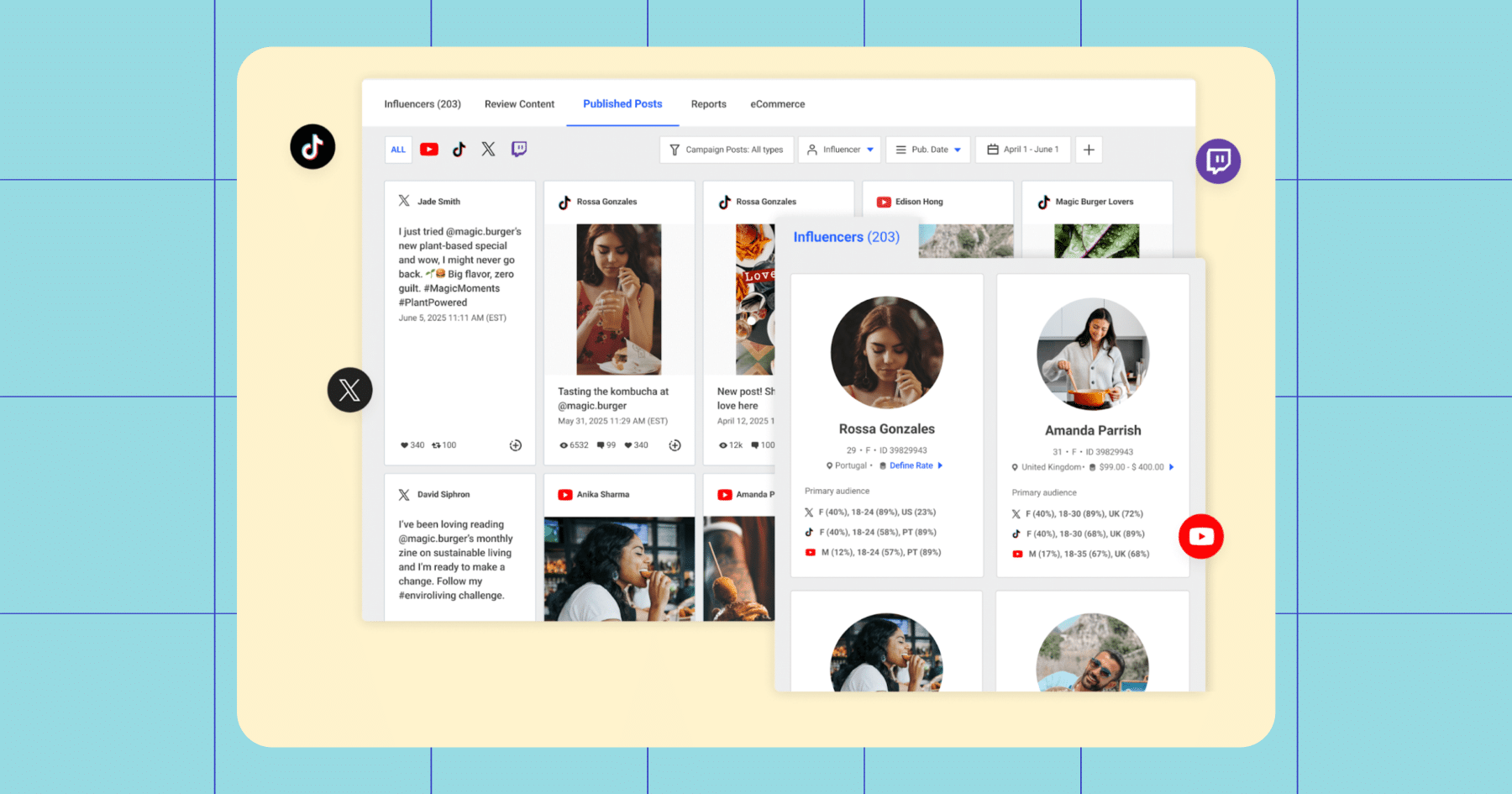Image resolution: width=1512 pixels, height=794 pixels.
Task: Open the Reports tab
Action: (x=709, y=104)
